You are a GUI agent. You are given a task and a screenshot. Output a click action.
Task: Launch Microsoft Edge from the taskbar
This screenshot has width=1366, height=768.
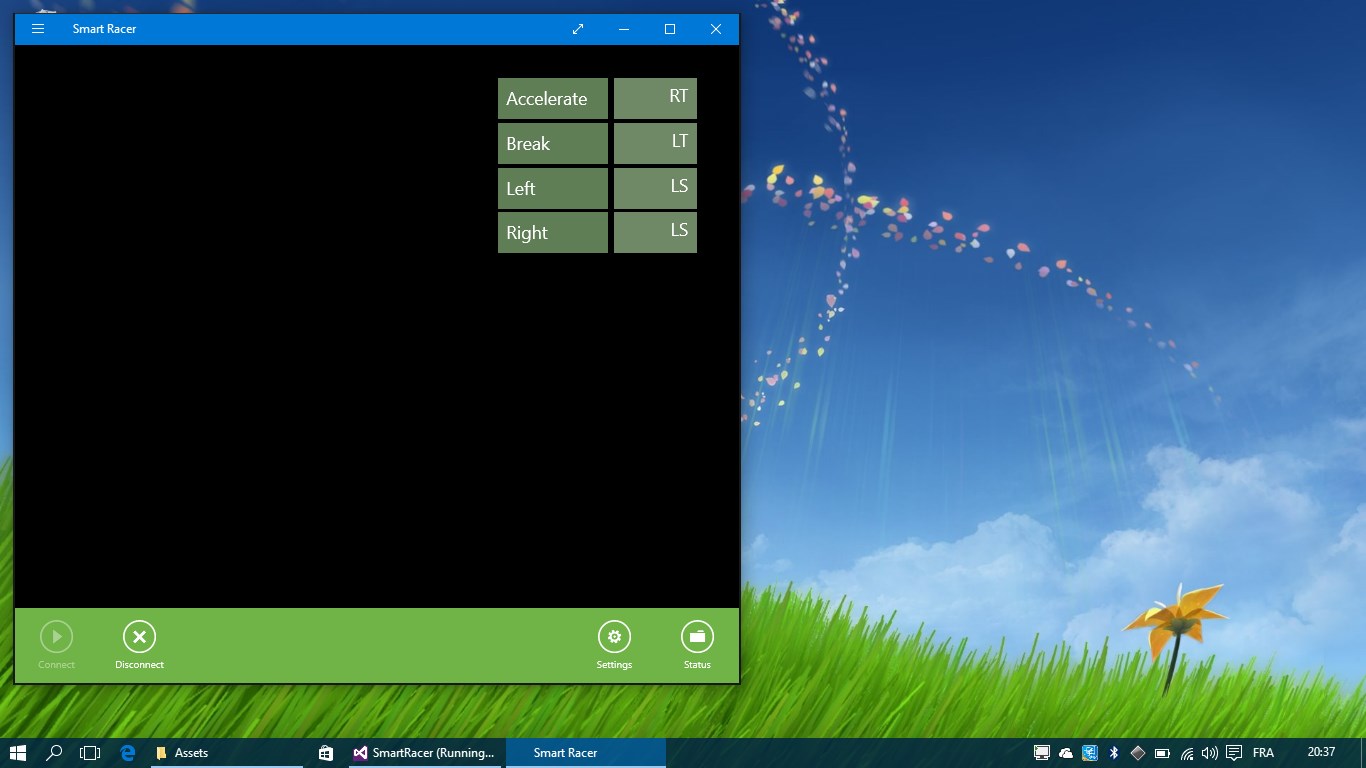coord(127,753)
